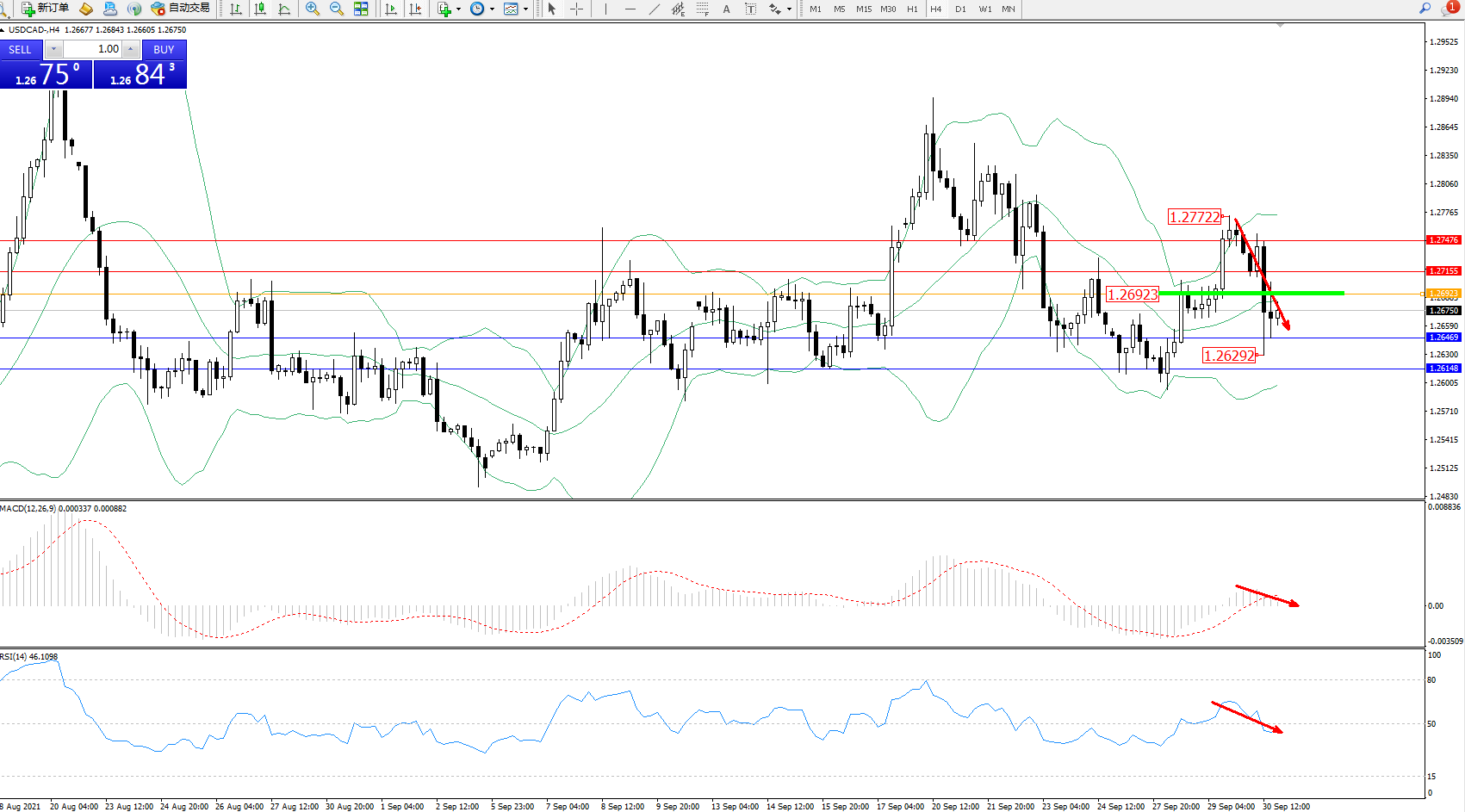Expand the chart templates dropdown
Screen dimensions: 1465x812
pyautogui.click(x=525, y=9)
